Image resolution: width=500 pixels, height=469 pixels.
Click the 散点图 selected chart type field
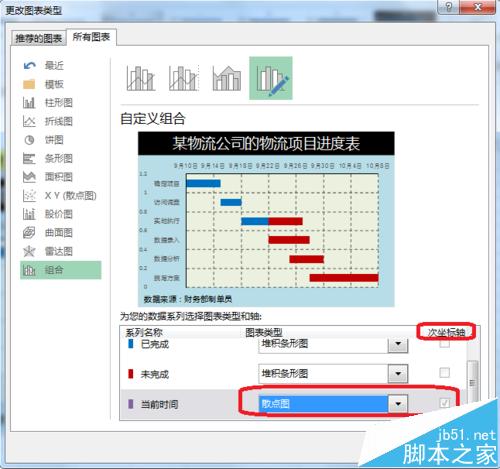323,404
